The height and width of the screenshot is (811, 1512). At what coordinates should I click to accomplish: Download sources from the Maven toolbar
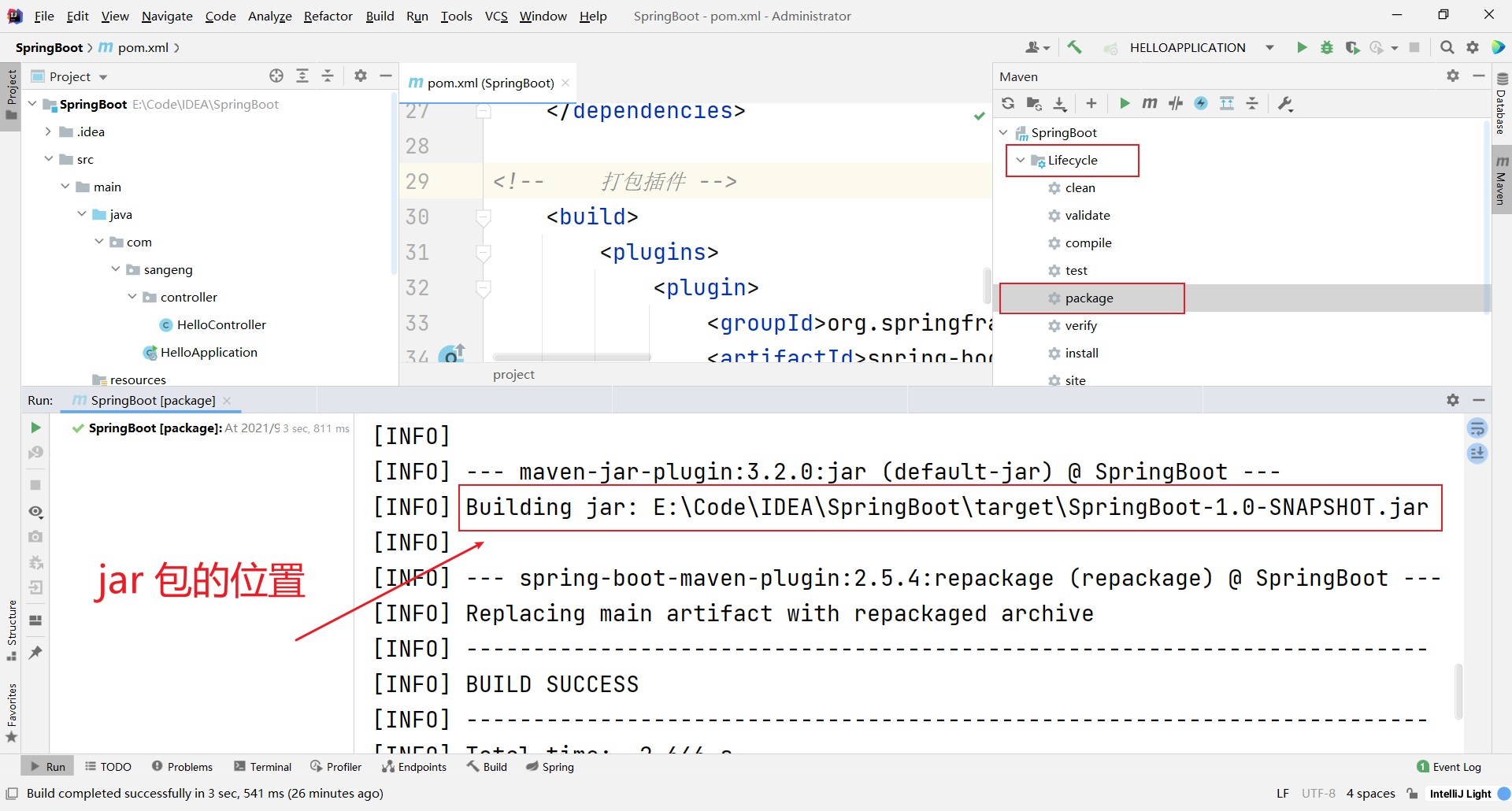[1060, 103]
